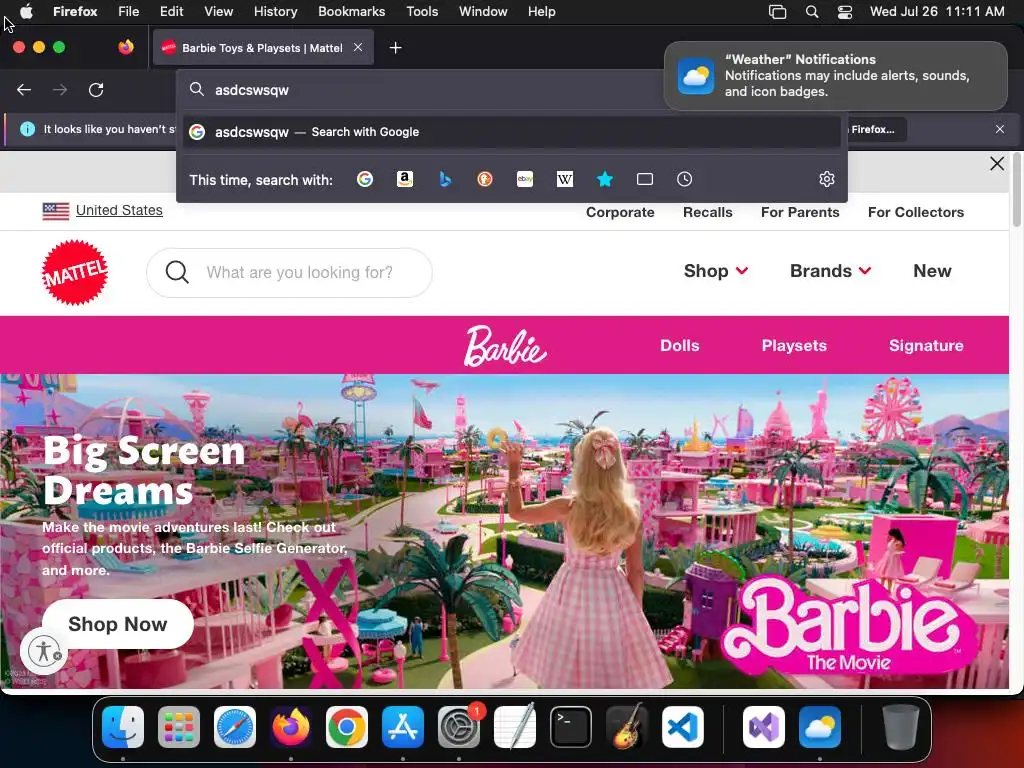Open the For Collectors link
This screenshot has height=768, width=1024.
(x=916, y=212)
